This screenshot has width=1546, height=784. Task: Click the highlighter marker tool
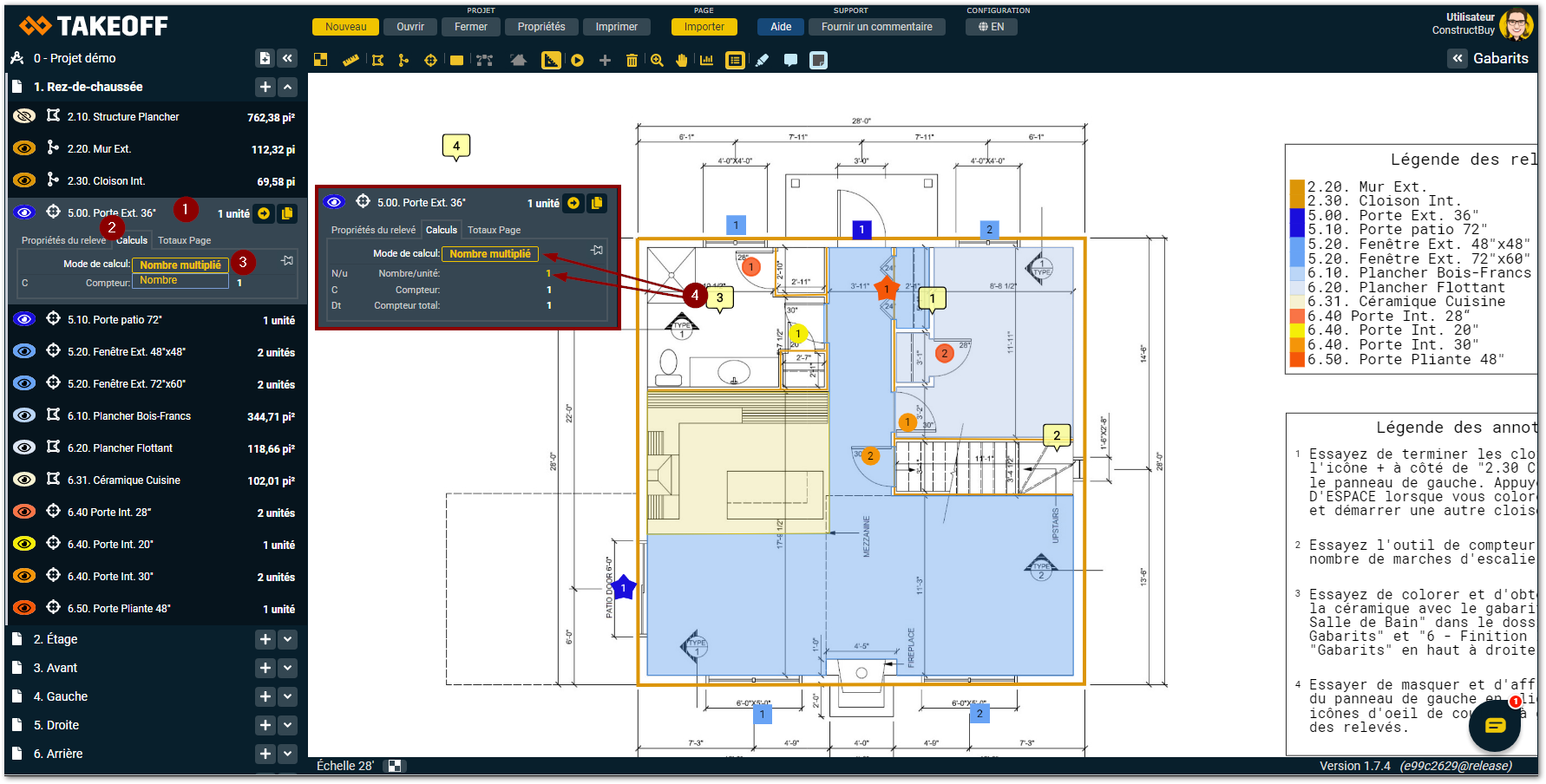(x=763, y=60)
